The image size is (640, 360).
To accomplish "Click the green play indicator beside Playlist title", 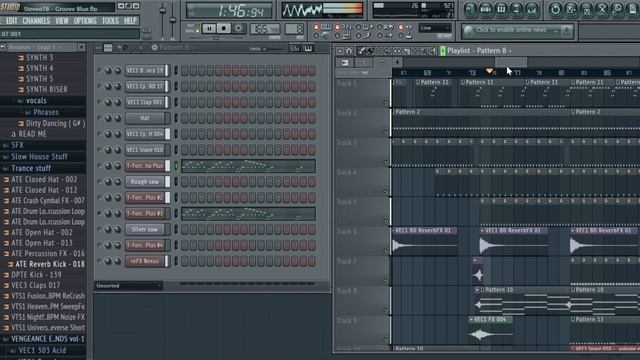I will (443, 51).
